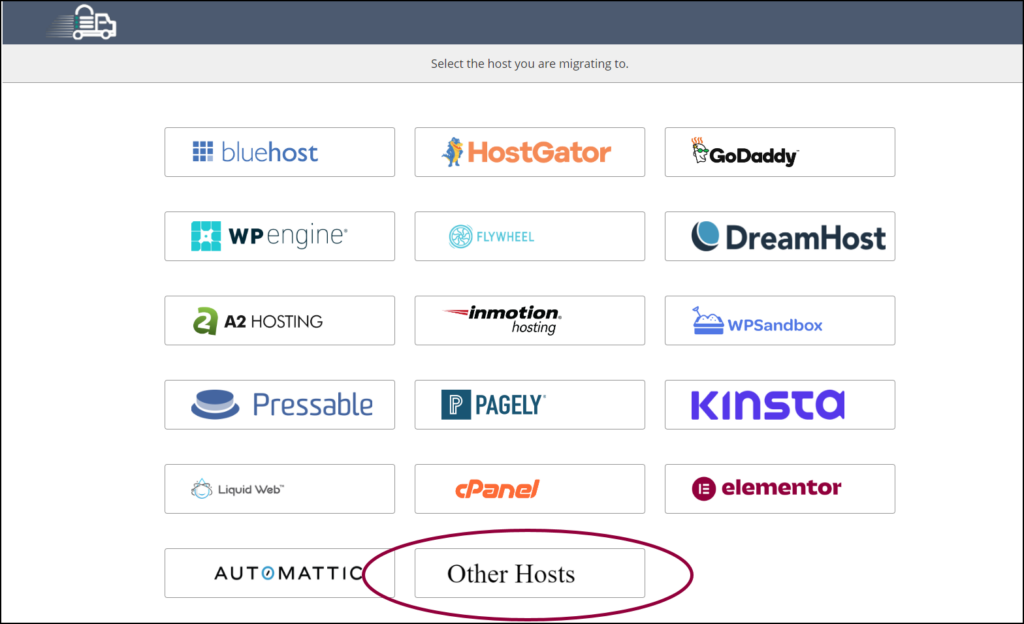Click the green A2 Hosting logo icon
Screen dimensions: 1024x624
pos(205,321)
